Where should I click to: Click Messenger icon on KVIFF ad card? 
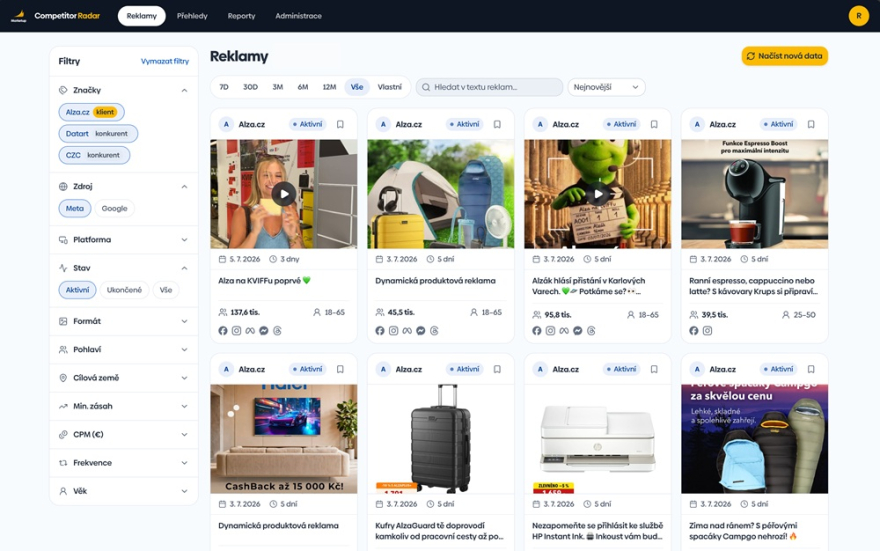(x=264, y=330)
